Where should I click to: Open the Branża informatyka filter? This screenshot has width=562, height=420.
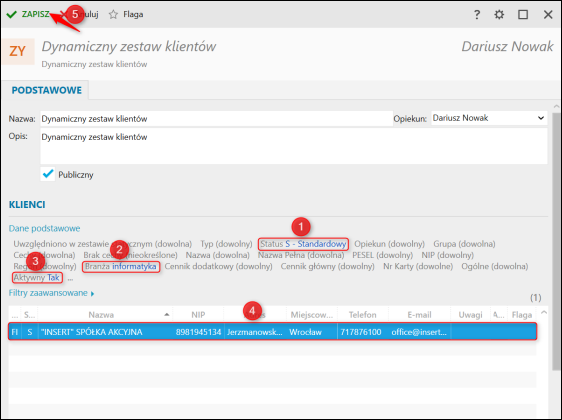[121, 267]
